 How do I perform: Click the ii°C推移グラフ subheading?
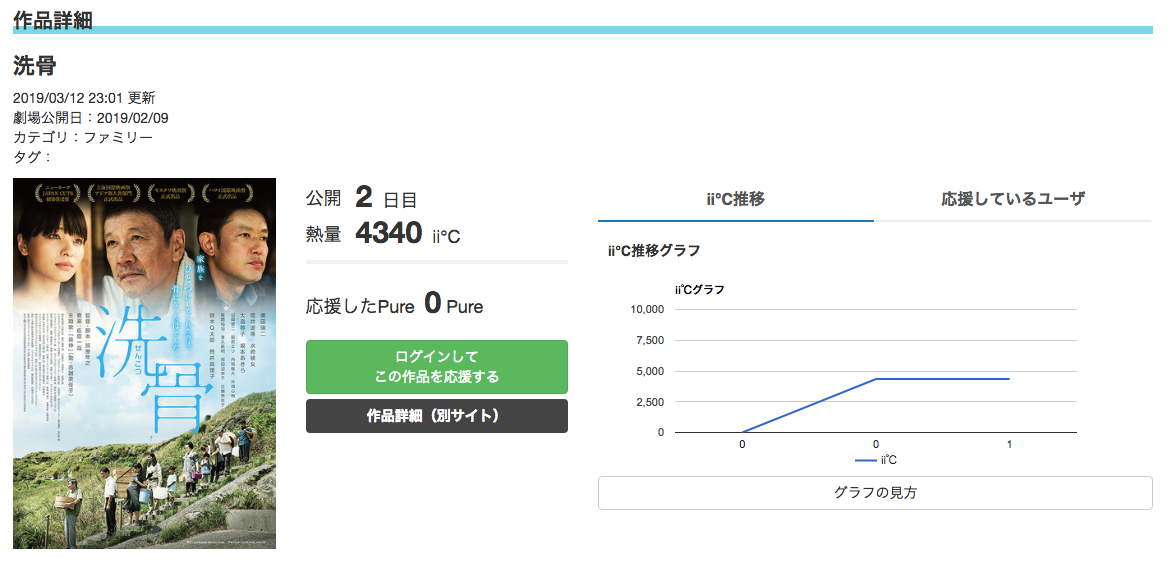tap(654, 251)
